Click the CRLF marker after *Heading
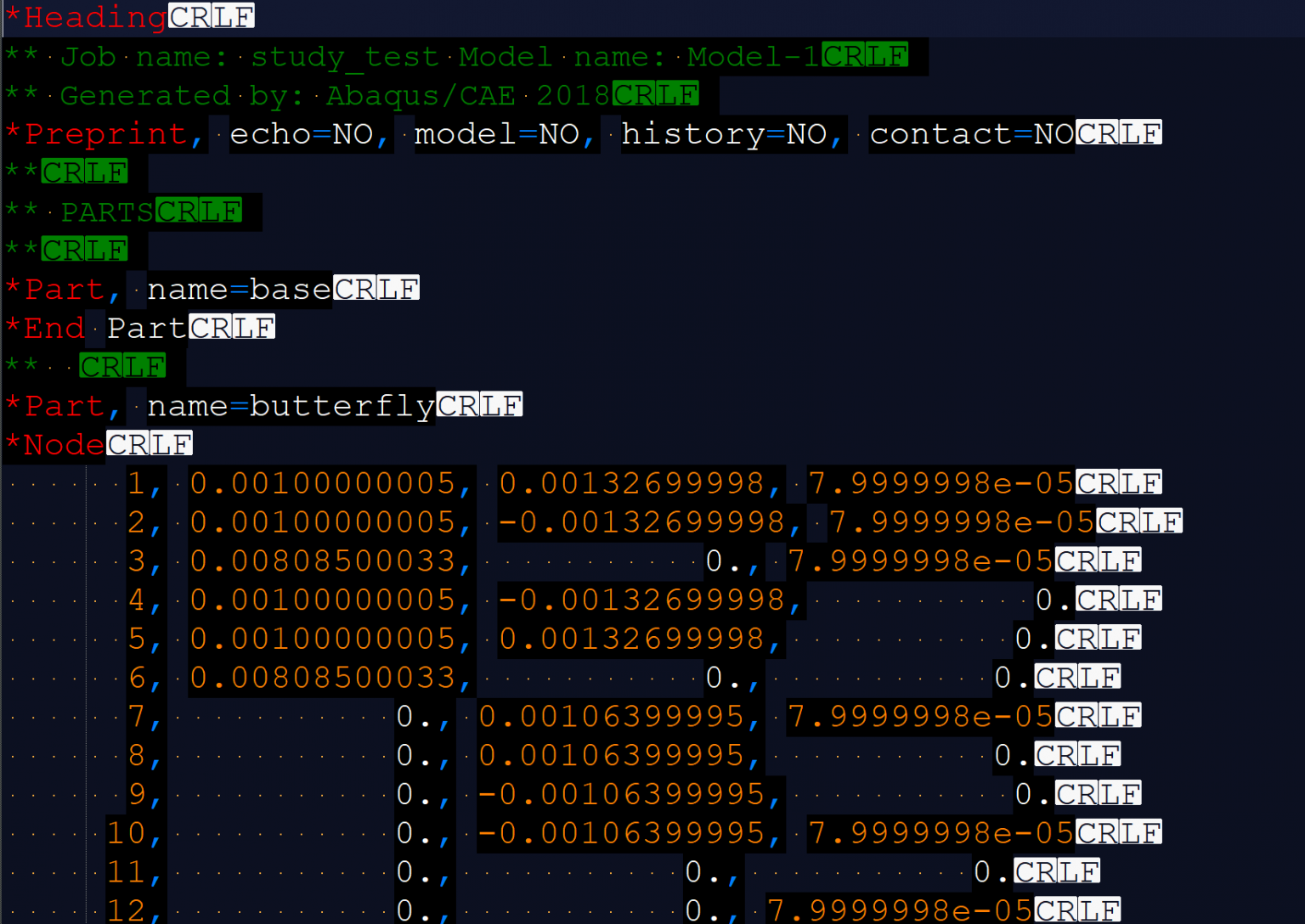The height and width of the screenshot is (924, 1305). click(211, 17)
